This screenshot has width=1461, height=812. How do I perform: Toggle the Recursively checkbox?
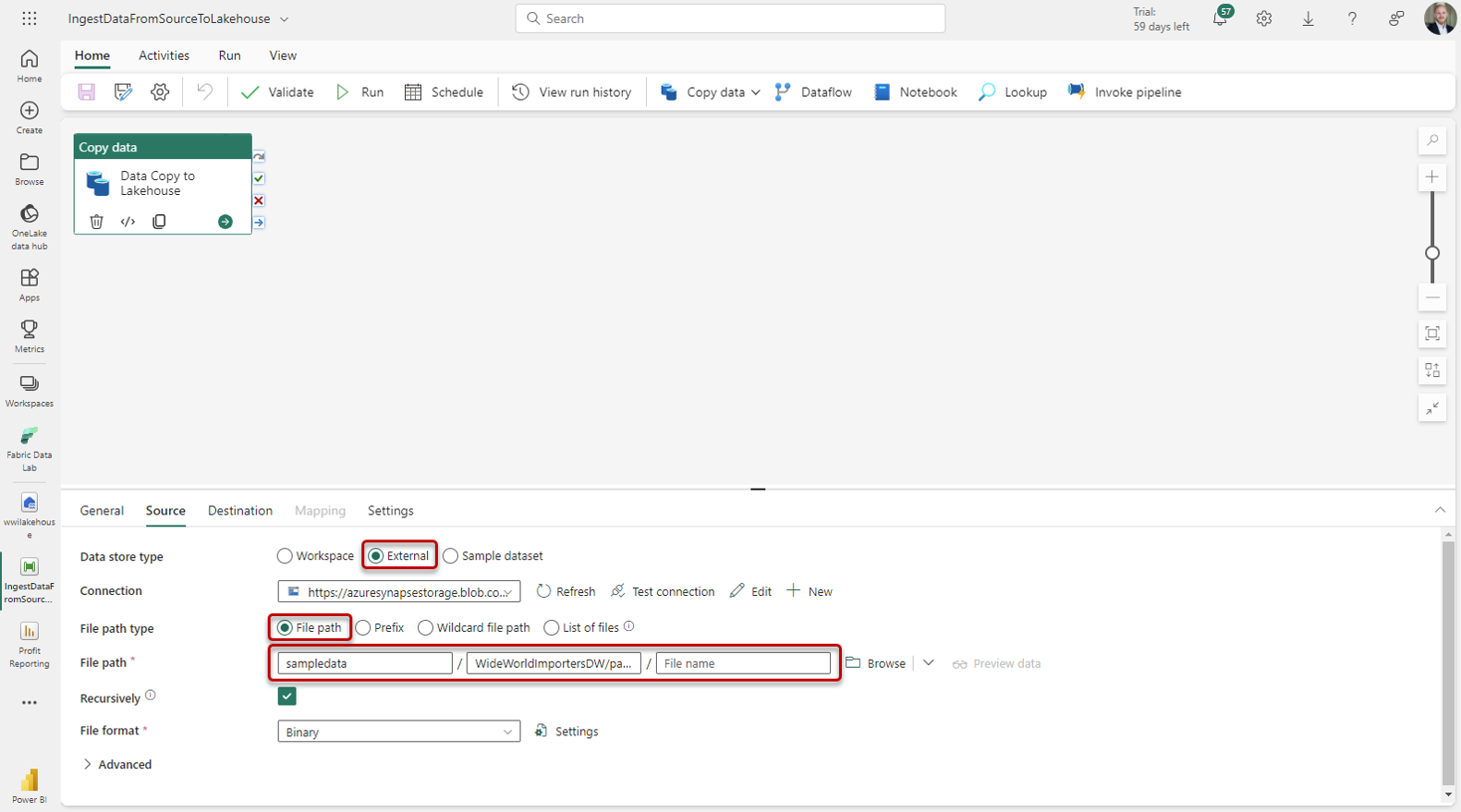286,697
